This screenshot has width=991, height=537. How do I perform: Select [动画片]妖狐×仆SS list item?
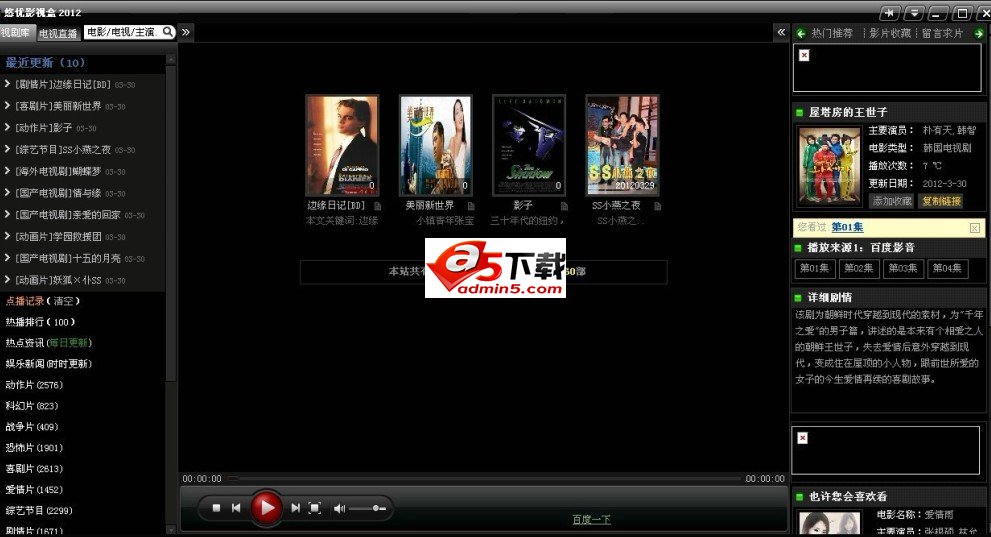pyautogui.click(x=82, y=280)
